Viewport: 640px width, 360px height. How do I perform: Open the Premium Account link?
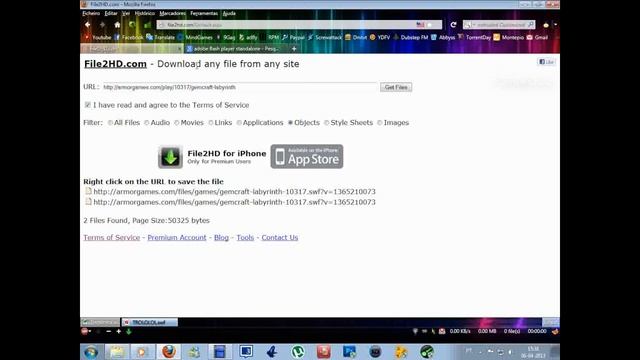(x=177, y=238)
